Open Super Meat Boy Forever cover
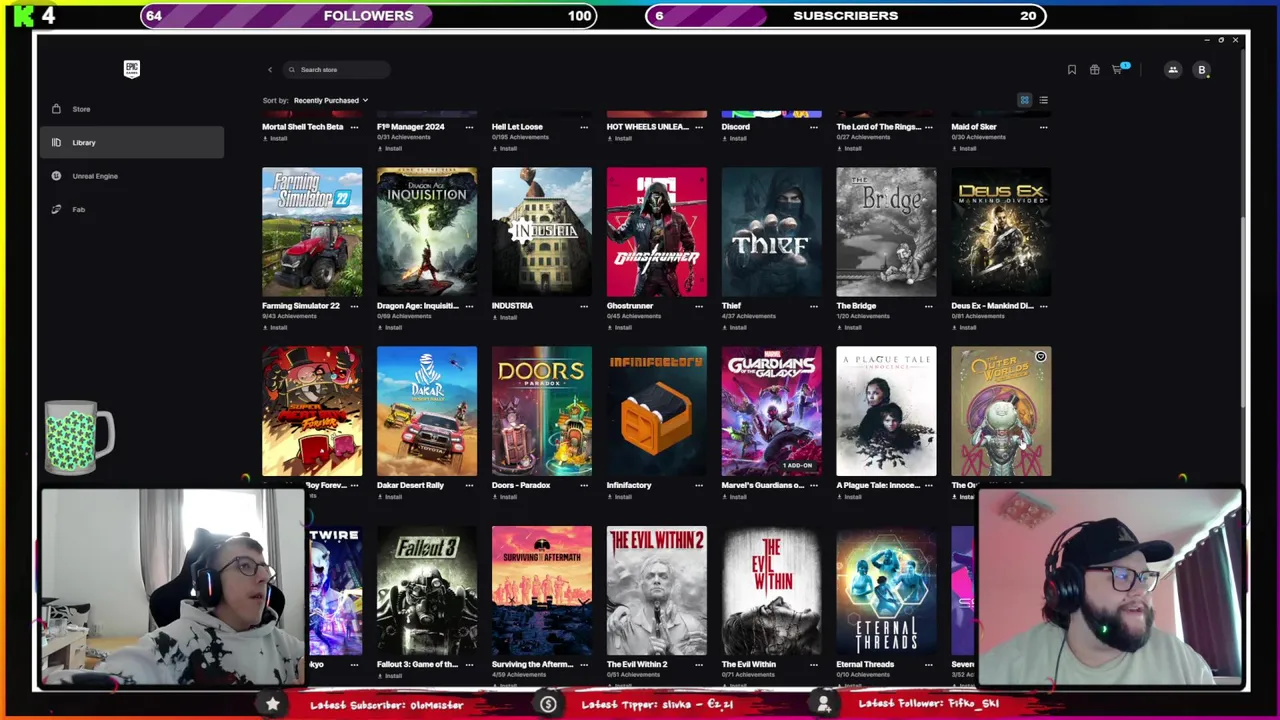 312,411
